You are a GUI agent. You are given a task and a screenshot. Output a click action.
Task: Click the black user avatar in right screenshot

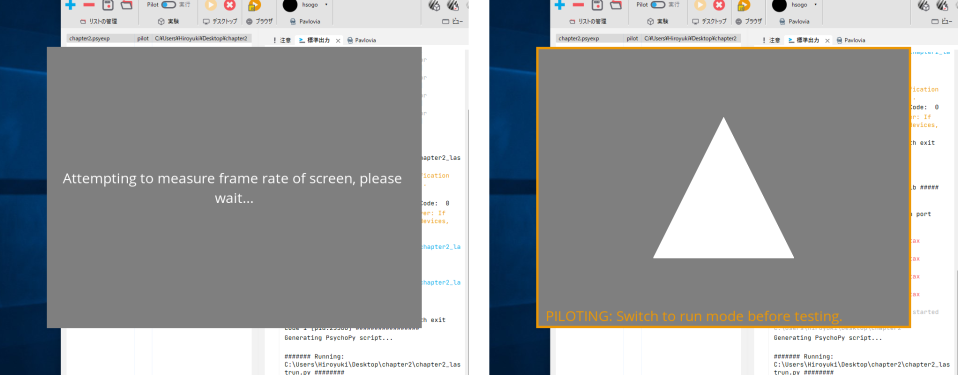pyautogui.click(x=779, y=5)
